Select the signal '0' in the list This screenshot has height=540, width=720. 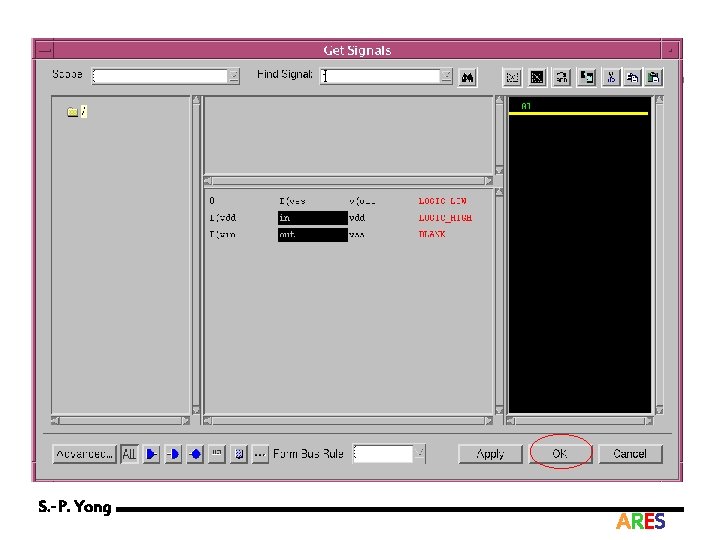tap(212, 201)
